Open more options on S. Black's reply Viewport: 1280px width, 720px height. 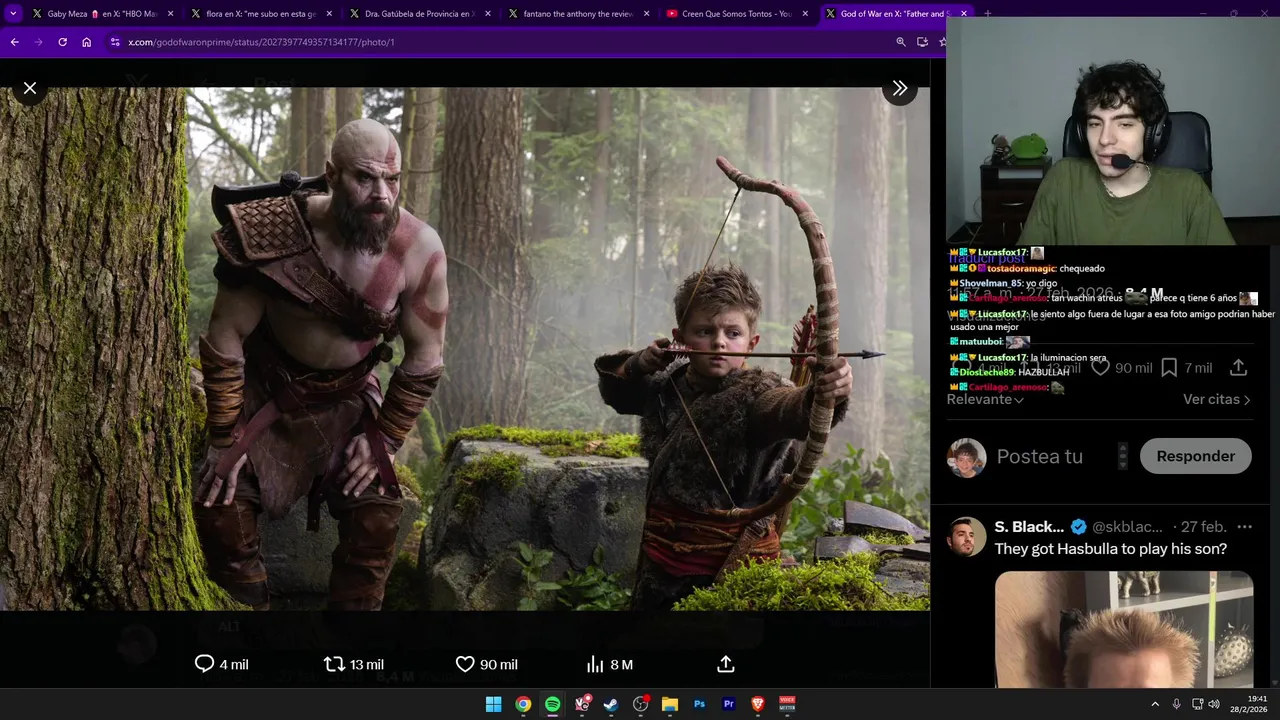pyautogui.click(x=1244, y=527)
